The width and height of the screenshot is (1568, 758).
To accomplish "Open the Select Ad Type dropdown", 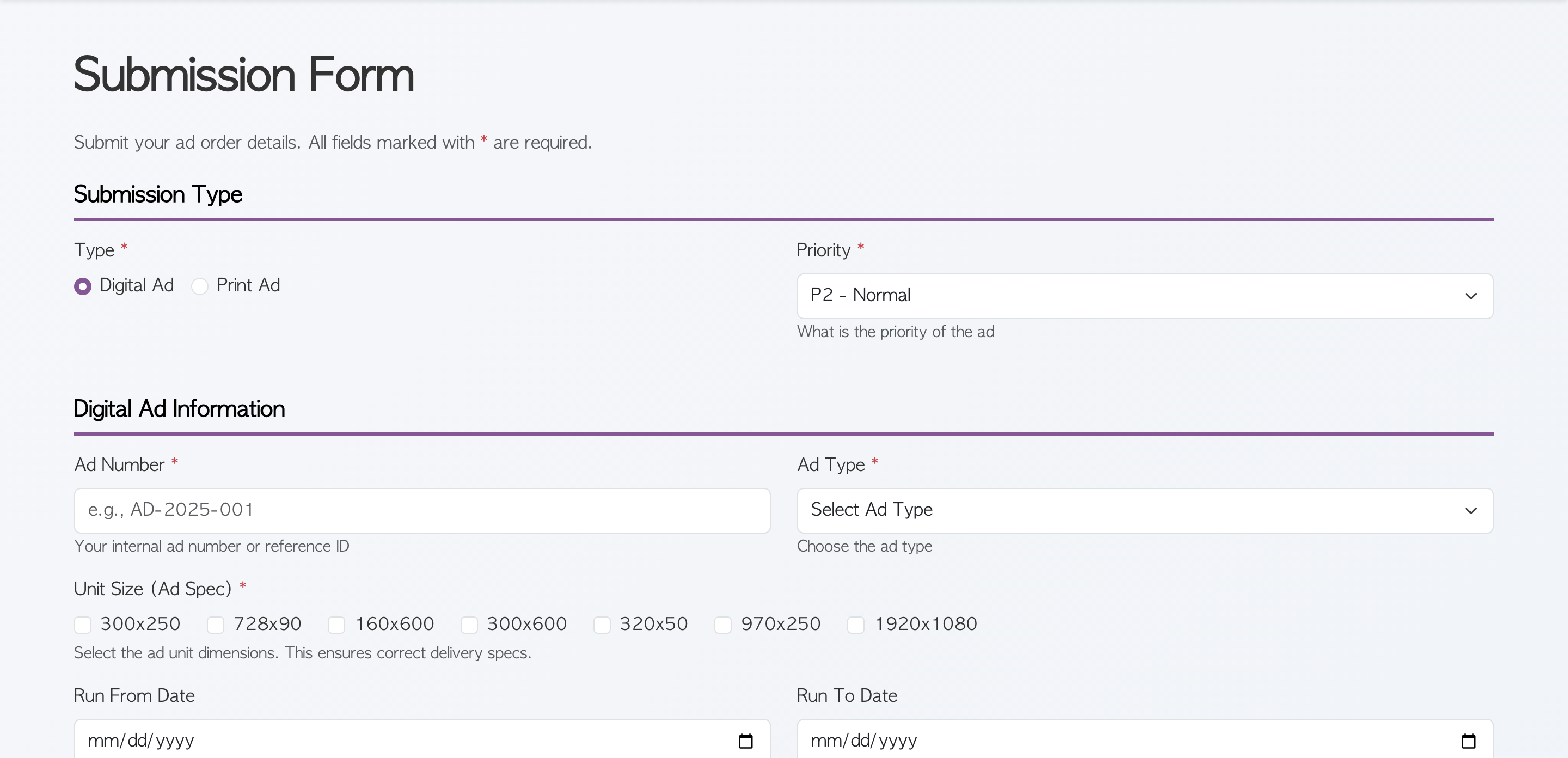I will click(x=1144, y=511).
